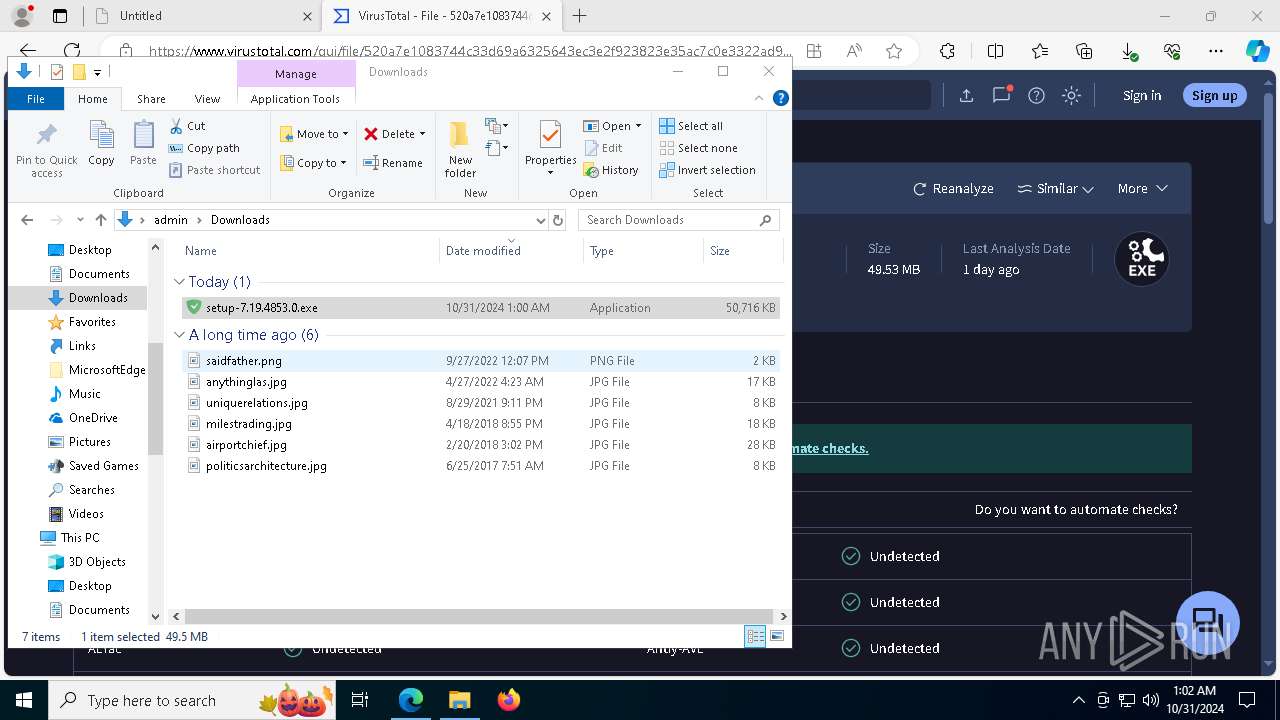Viewport: 1280px width, 720px height.
Task: Toggle VirusTotal light theme sun icon
Action: [1072, 95]
